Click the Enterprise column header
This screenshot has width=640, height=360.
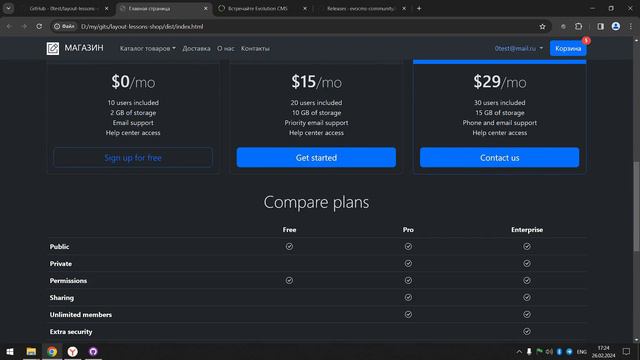tap(527, 229)
